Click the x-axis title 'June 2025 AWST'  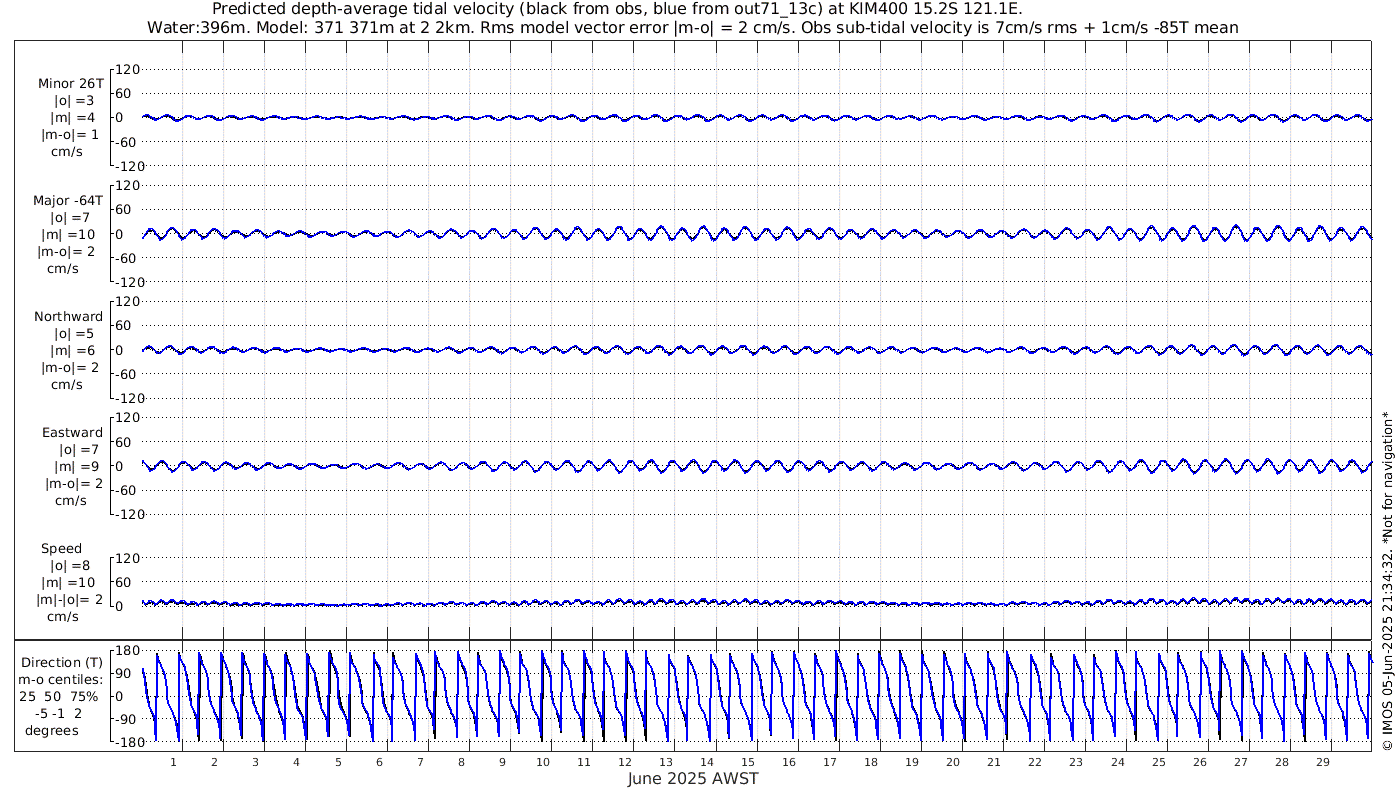pos(693,779)
